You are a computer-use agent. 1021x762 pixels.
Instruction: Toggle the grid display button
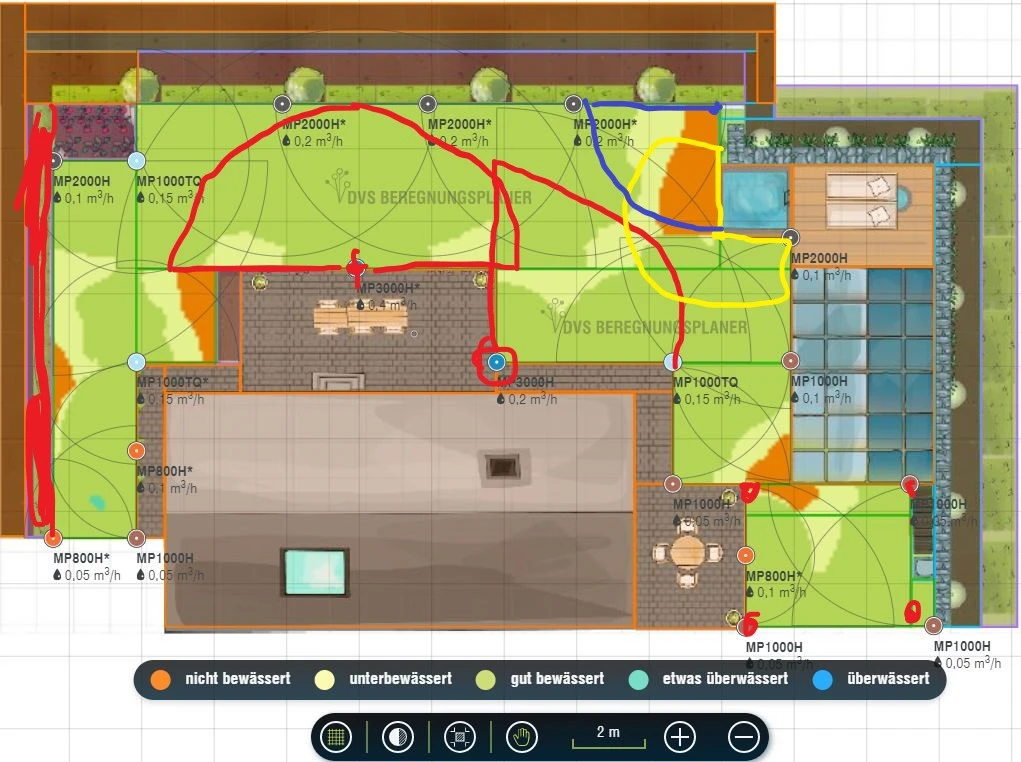click(336, 737)
